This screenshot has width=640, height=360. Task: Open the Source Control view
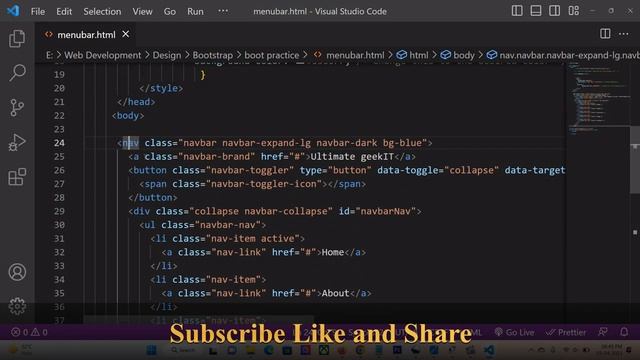[17, 108]
